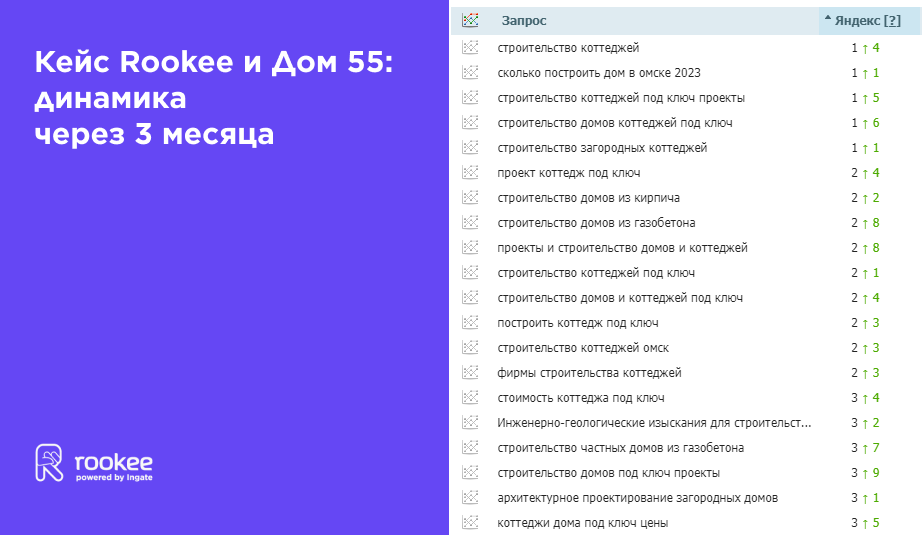922x535 pixels.
Task: Select query "строительство загородных коттеджей"
Action: [602, 148]
